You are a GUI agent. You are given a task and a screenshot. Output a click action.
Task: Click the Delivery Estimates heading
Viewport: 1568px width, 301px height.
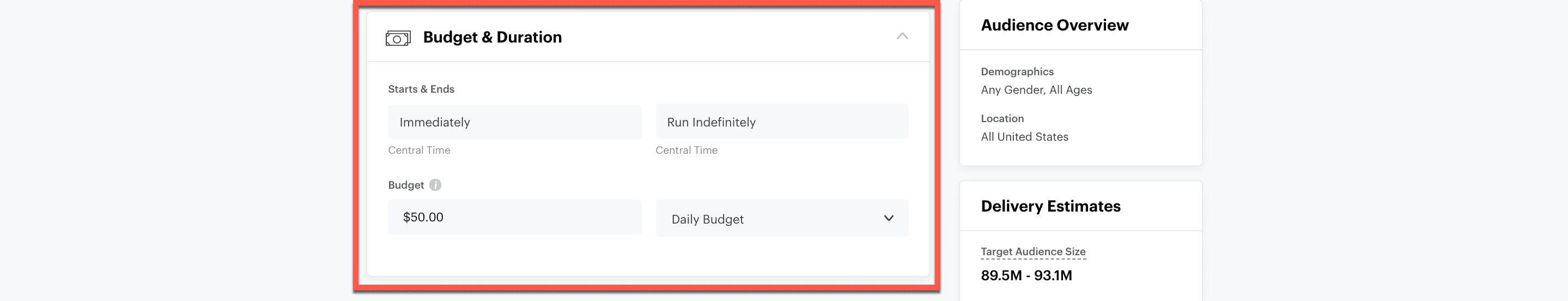[x=1050, y=207]
